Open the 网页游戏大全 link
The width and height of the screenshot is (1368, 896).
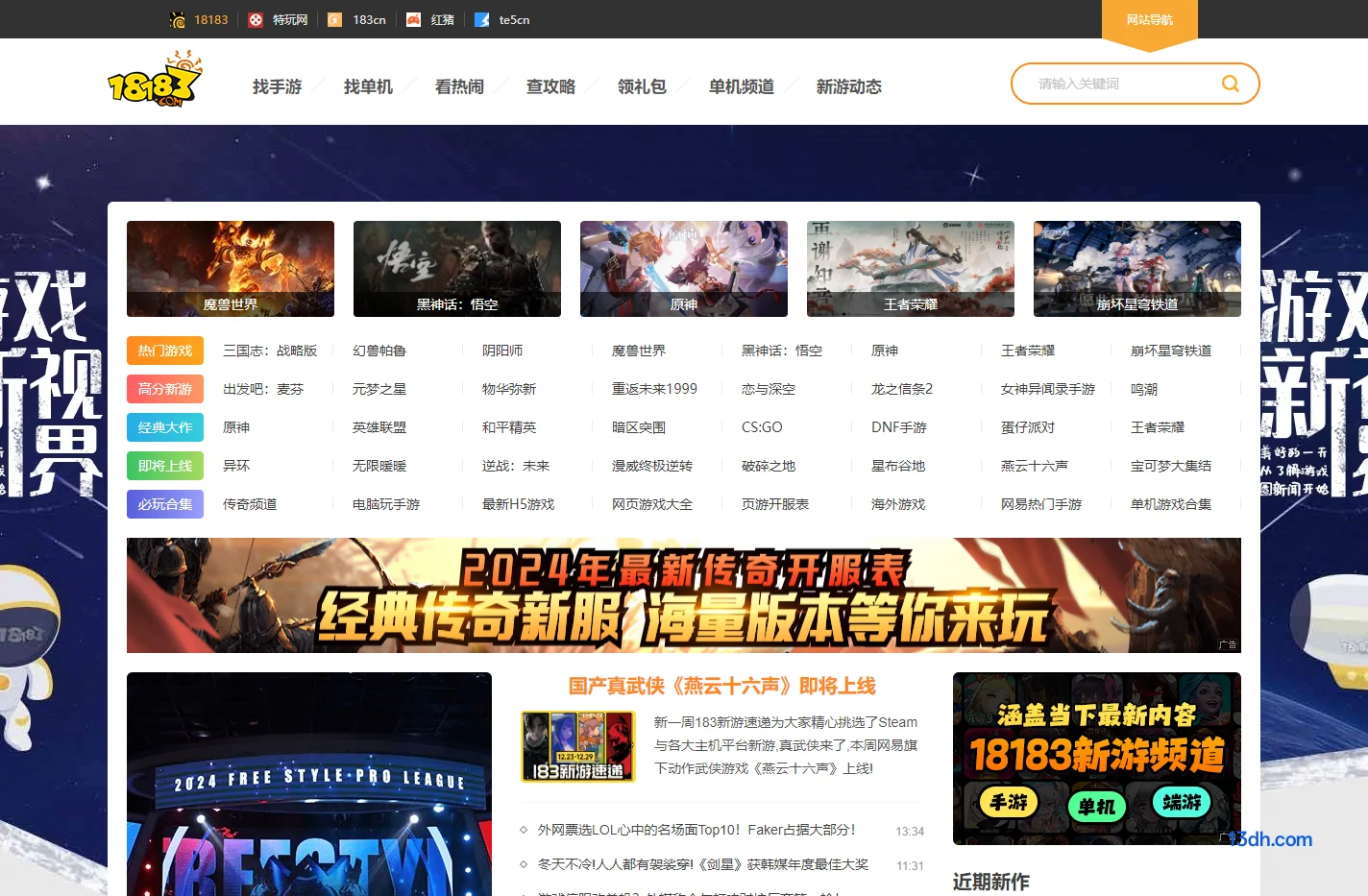[652, 504]
